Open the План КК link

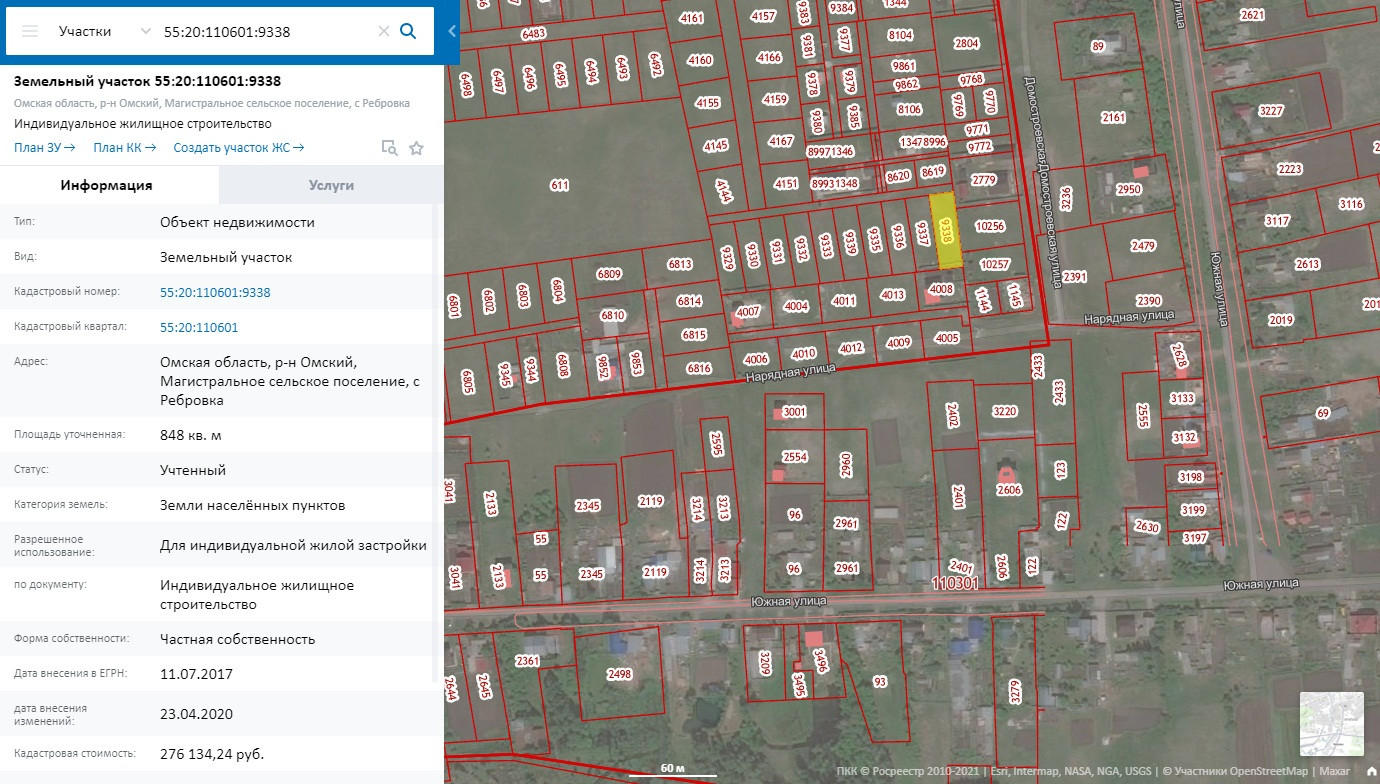coord(125,148)
